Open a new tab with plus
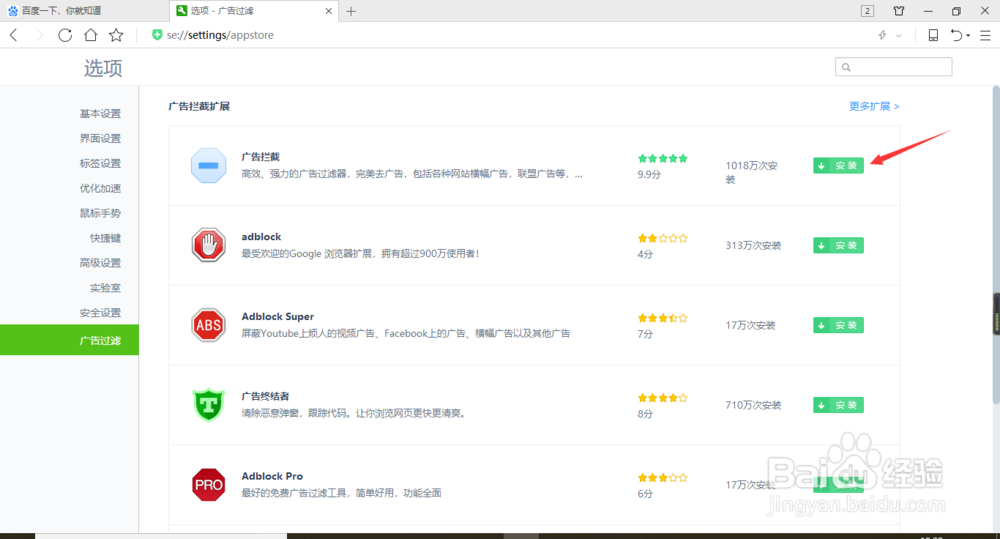 click(x=351, y=11)
